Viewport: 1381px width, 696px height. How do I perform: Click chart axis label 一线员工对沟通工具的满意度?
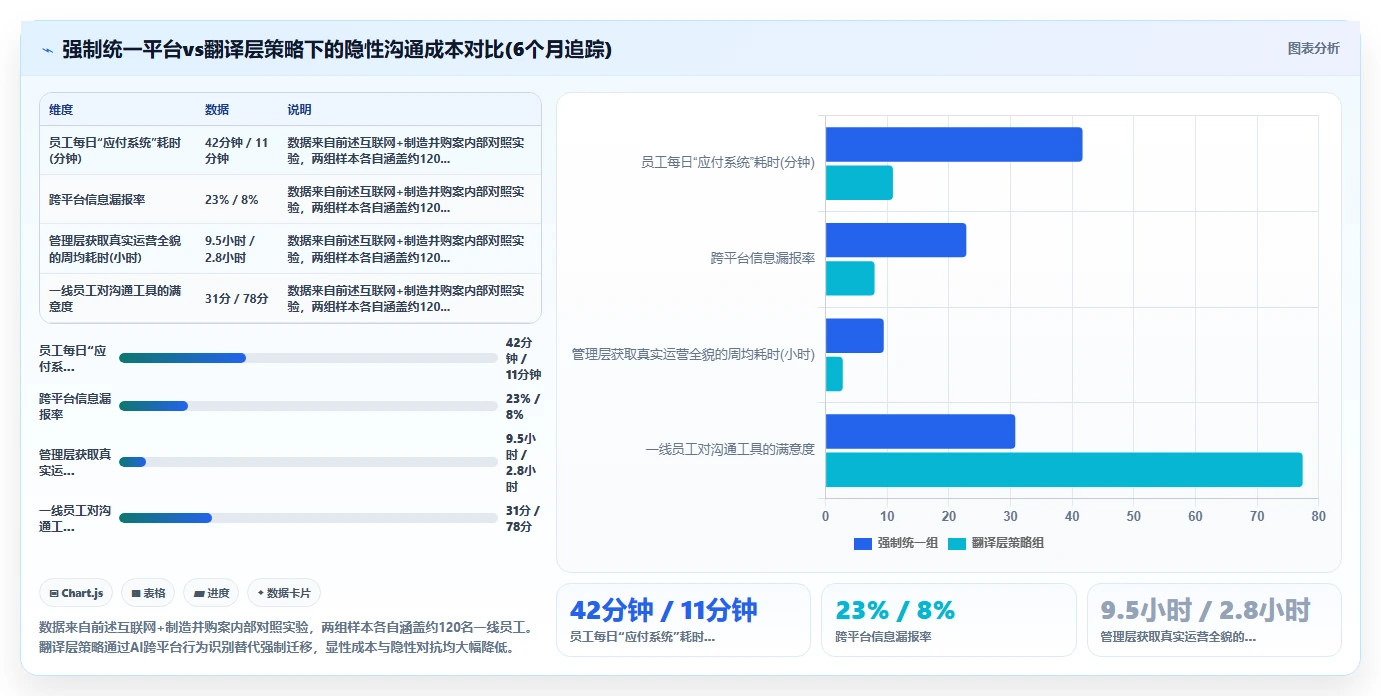[730, 450]
